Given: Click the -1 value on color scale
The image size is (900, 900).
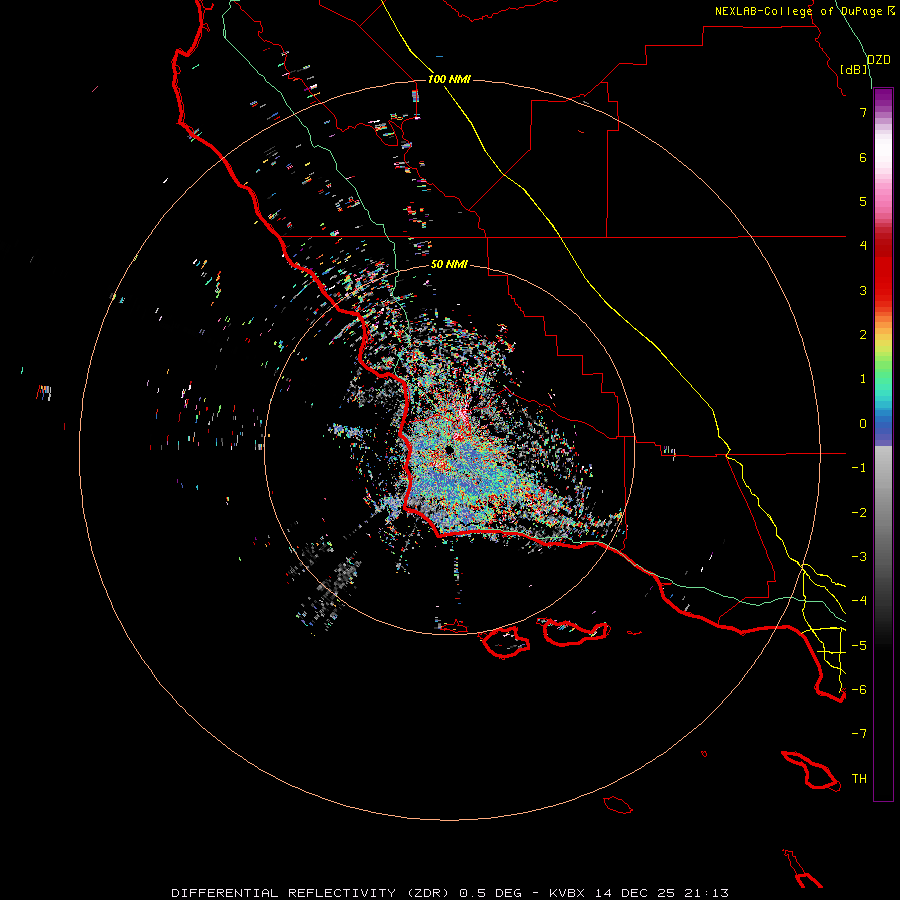Looking at the screenshot, I should [x=859, y=468].
